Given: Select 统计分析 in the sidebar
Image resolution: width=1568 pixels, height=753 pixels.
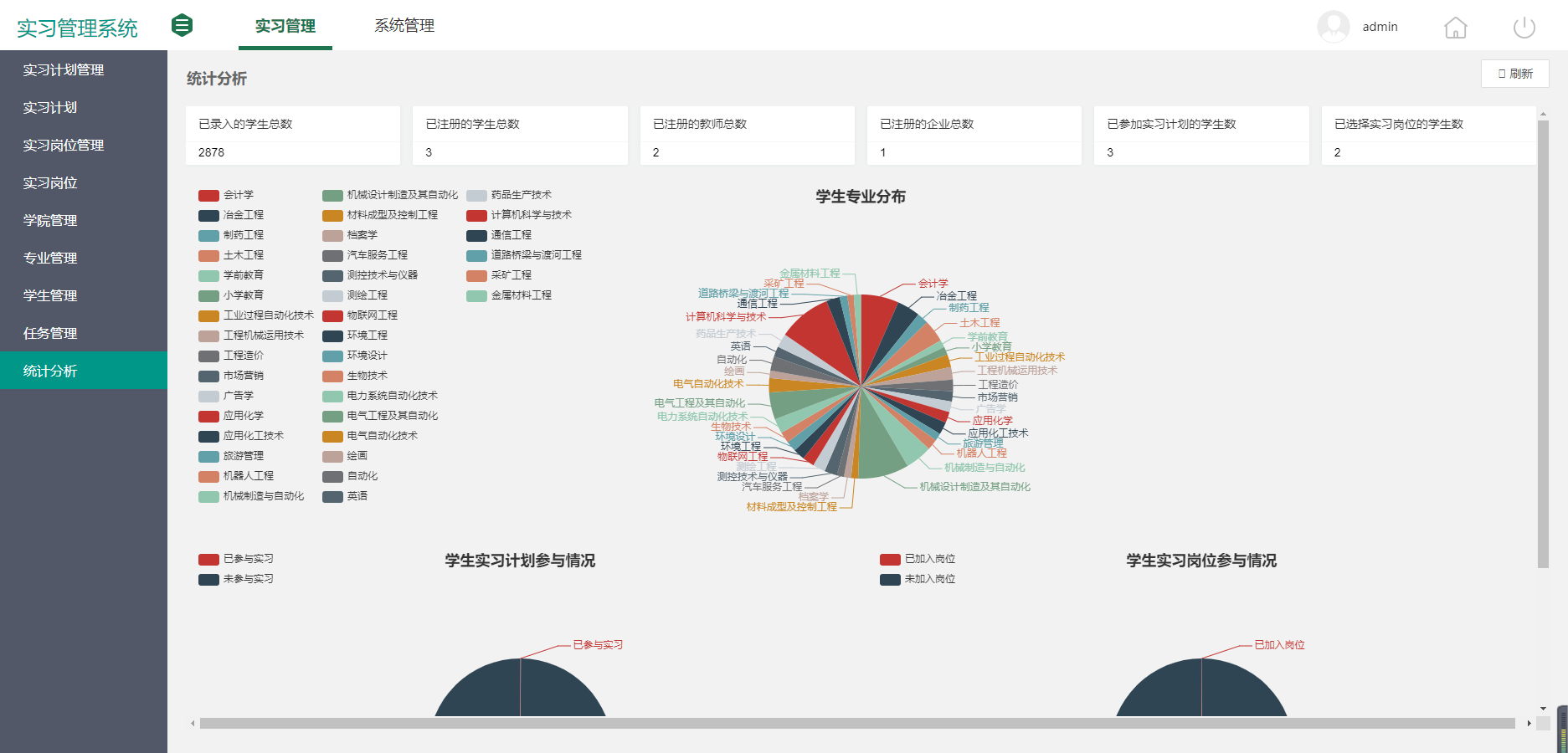Looking at the screenshot, I should (x=84, y=371).
